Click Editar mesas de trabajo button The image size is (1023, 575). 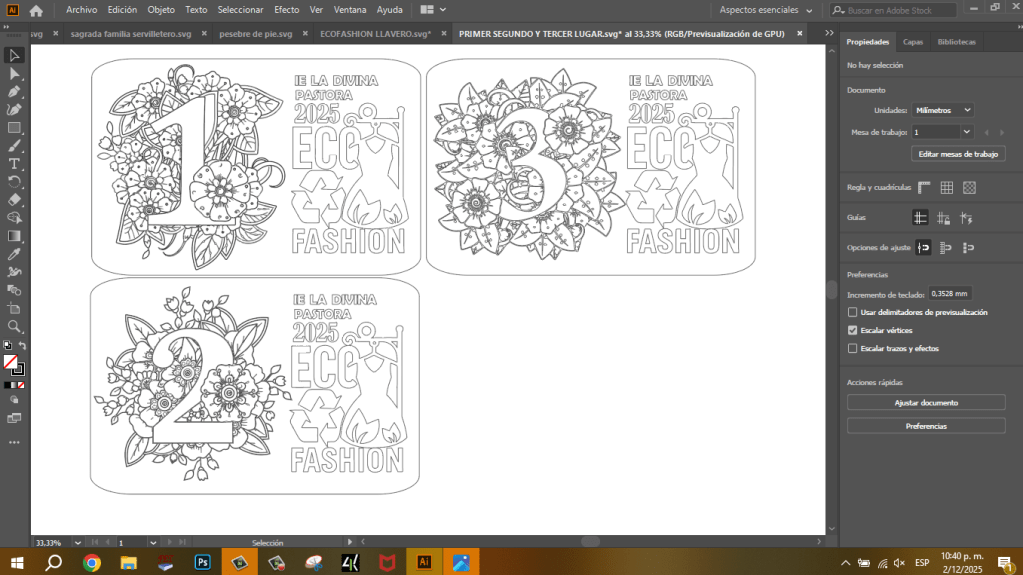(958, 154)
